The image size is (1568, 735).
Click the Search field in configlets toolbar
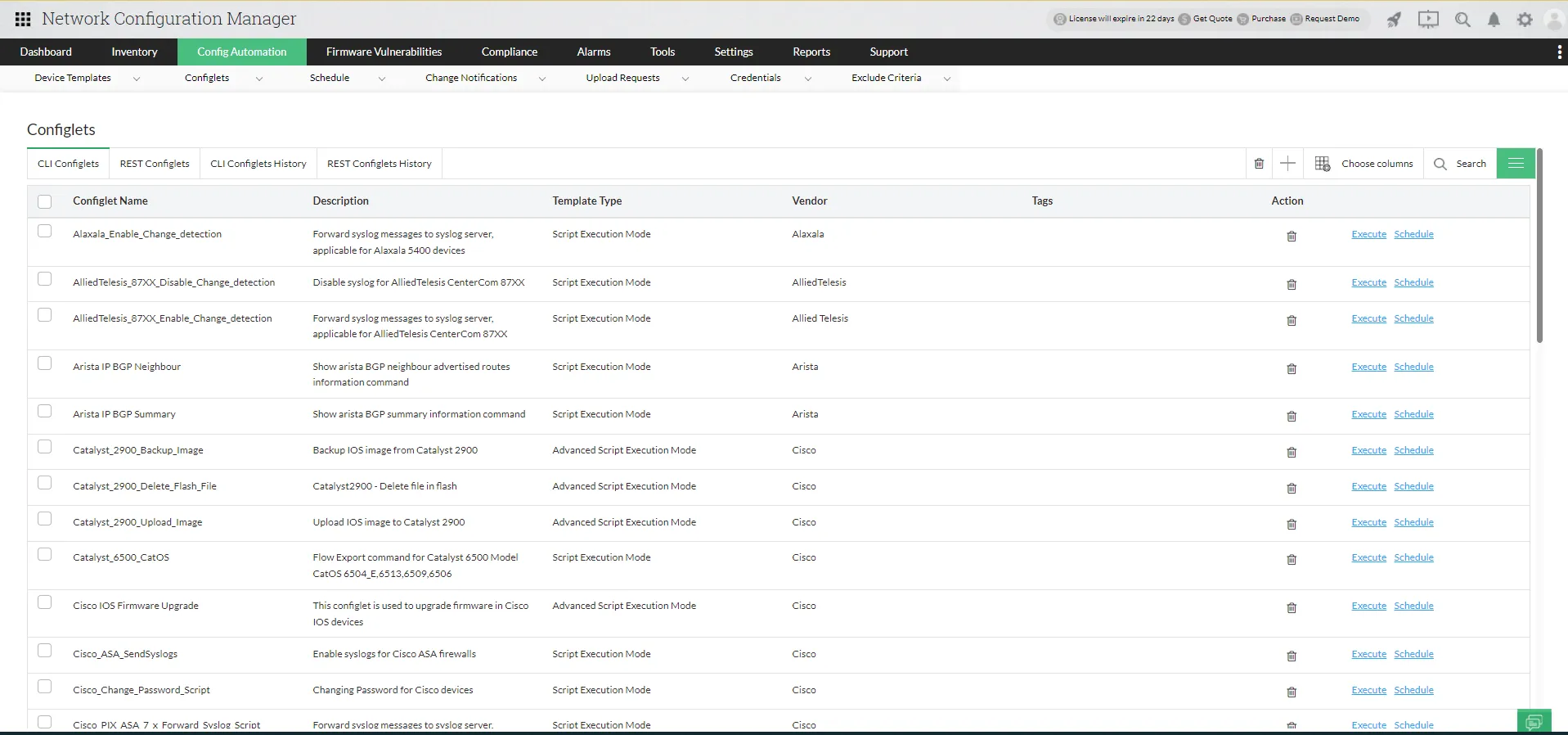tap(1461, 164)
